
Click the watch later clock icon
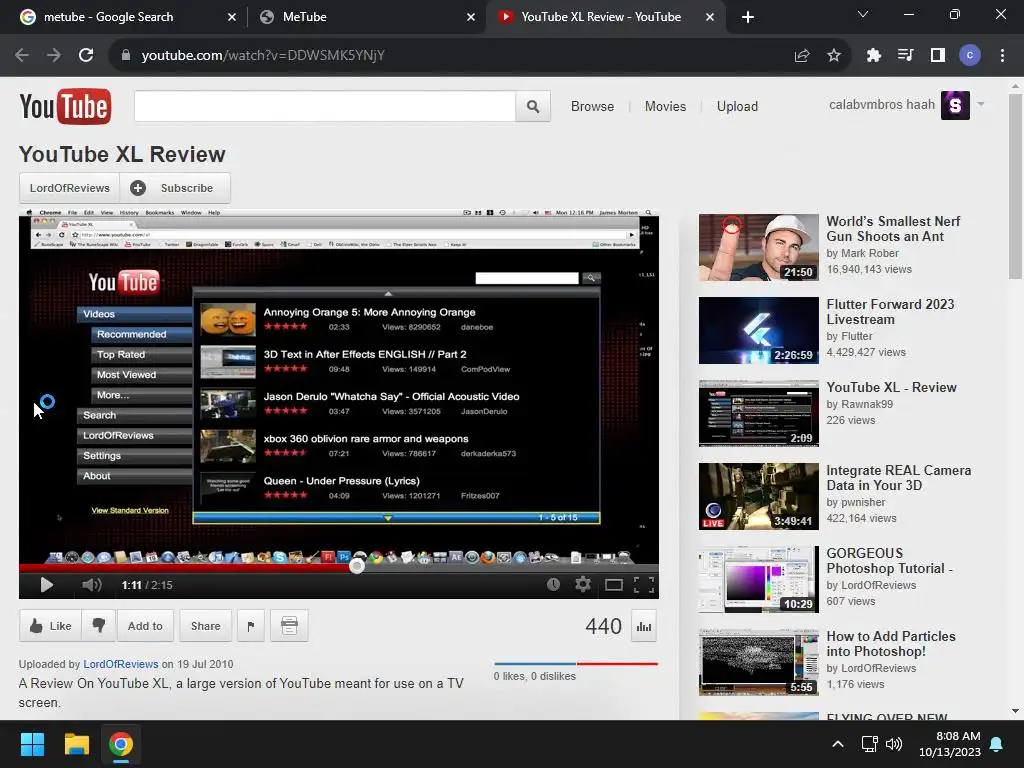pyautogui.click(x=553, y=584)
